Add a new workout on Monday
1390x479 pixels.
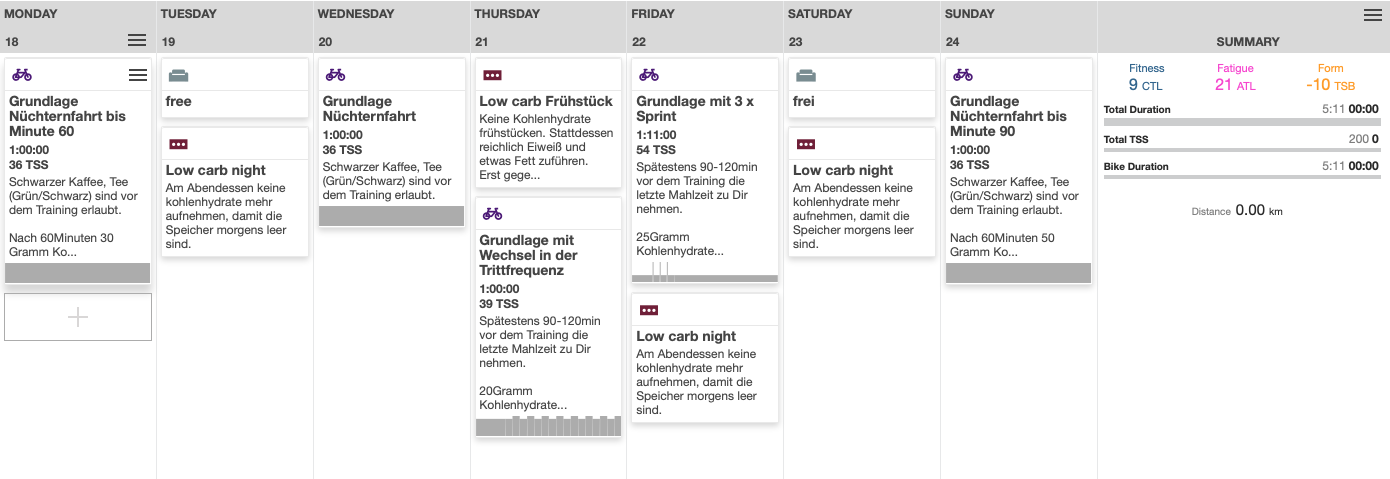[78, 317]
